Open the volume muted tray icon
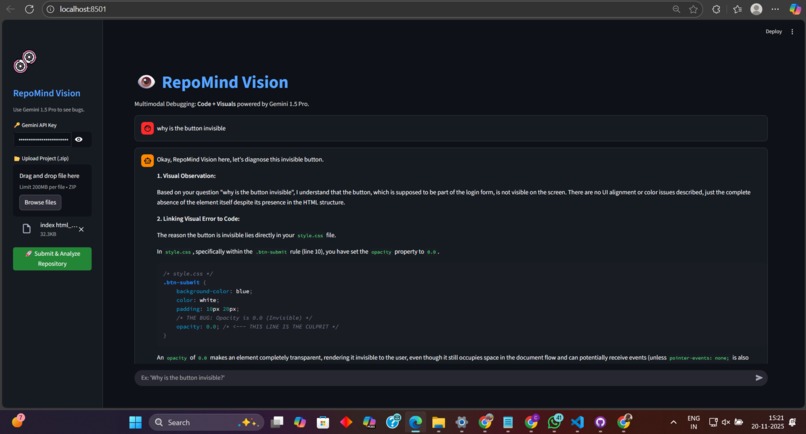The height and width of the screenshot is (434, 806). click(726, 423)
